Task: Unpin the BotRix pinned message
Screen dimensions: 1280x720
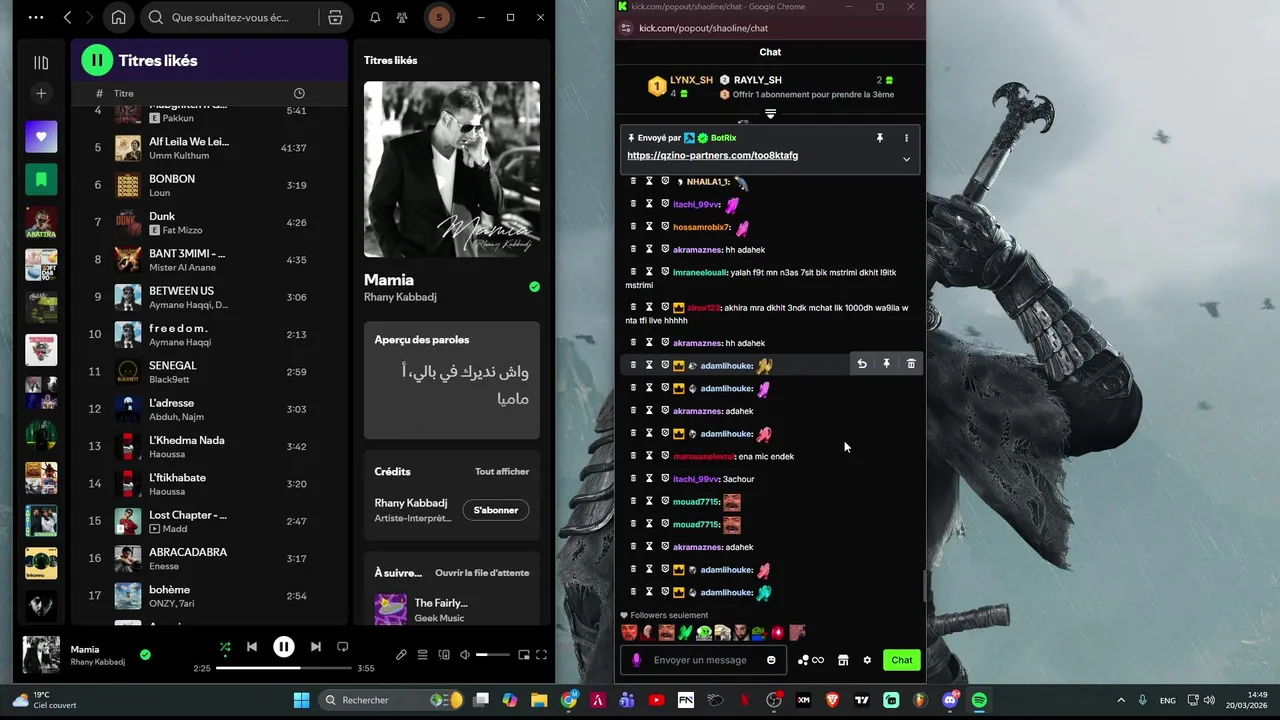Action: coord(880,138)
